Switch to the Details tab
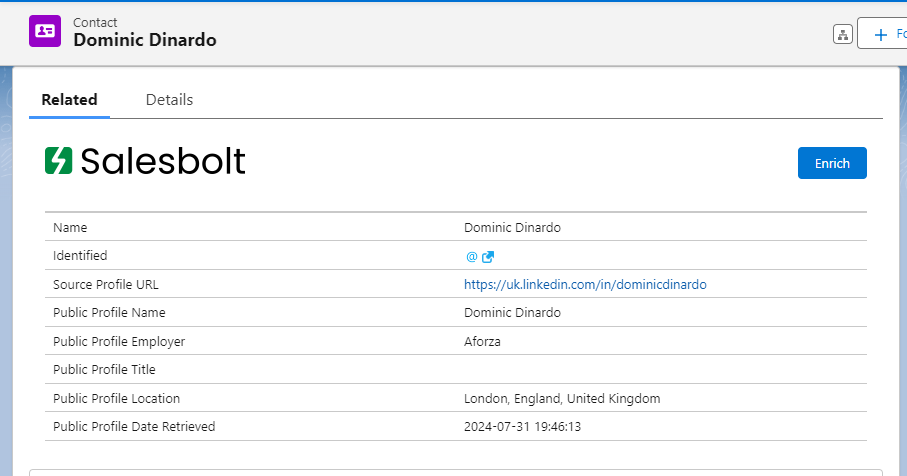 tap(169, 99)
